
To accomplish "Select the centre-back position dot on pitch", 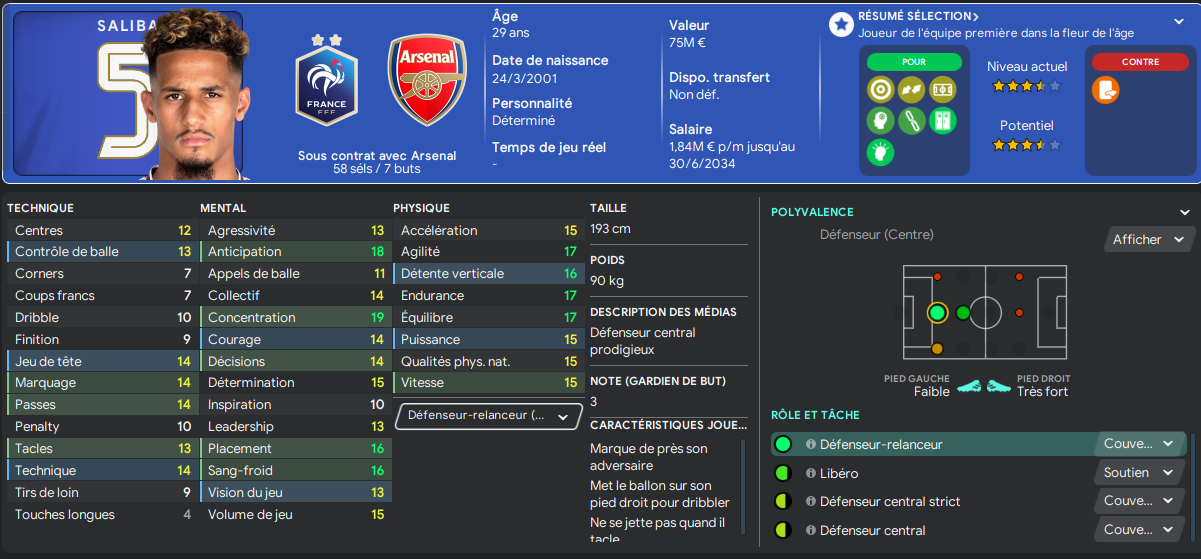I will tap(937, 313).
